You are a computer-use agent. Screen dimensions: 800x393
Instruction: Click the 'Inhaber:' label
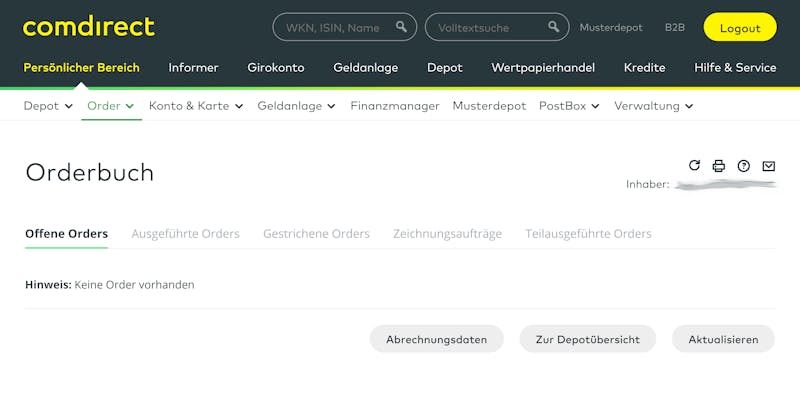tap(647, 184)
